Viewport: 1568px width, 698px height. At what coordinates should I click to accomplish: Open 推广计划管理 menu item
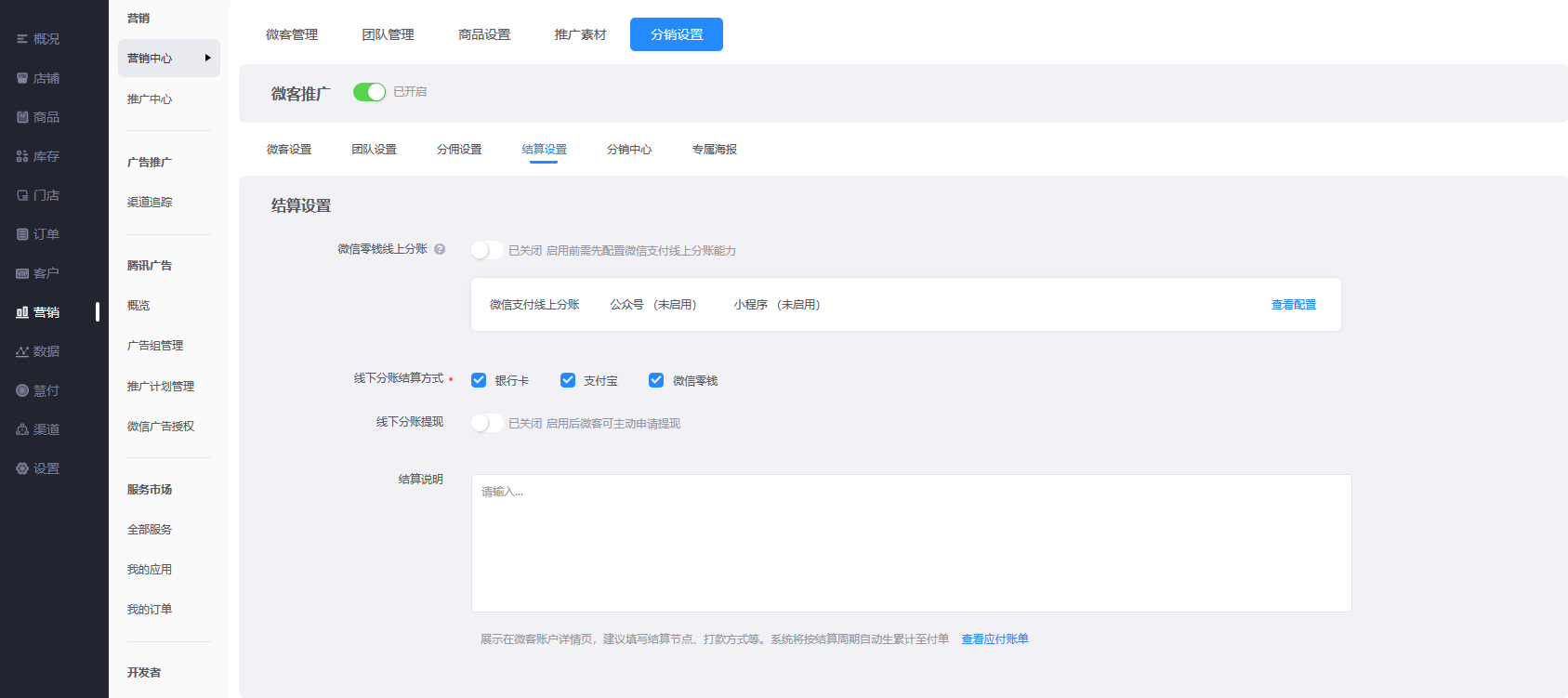[x=161, y=387]
